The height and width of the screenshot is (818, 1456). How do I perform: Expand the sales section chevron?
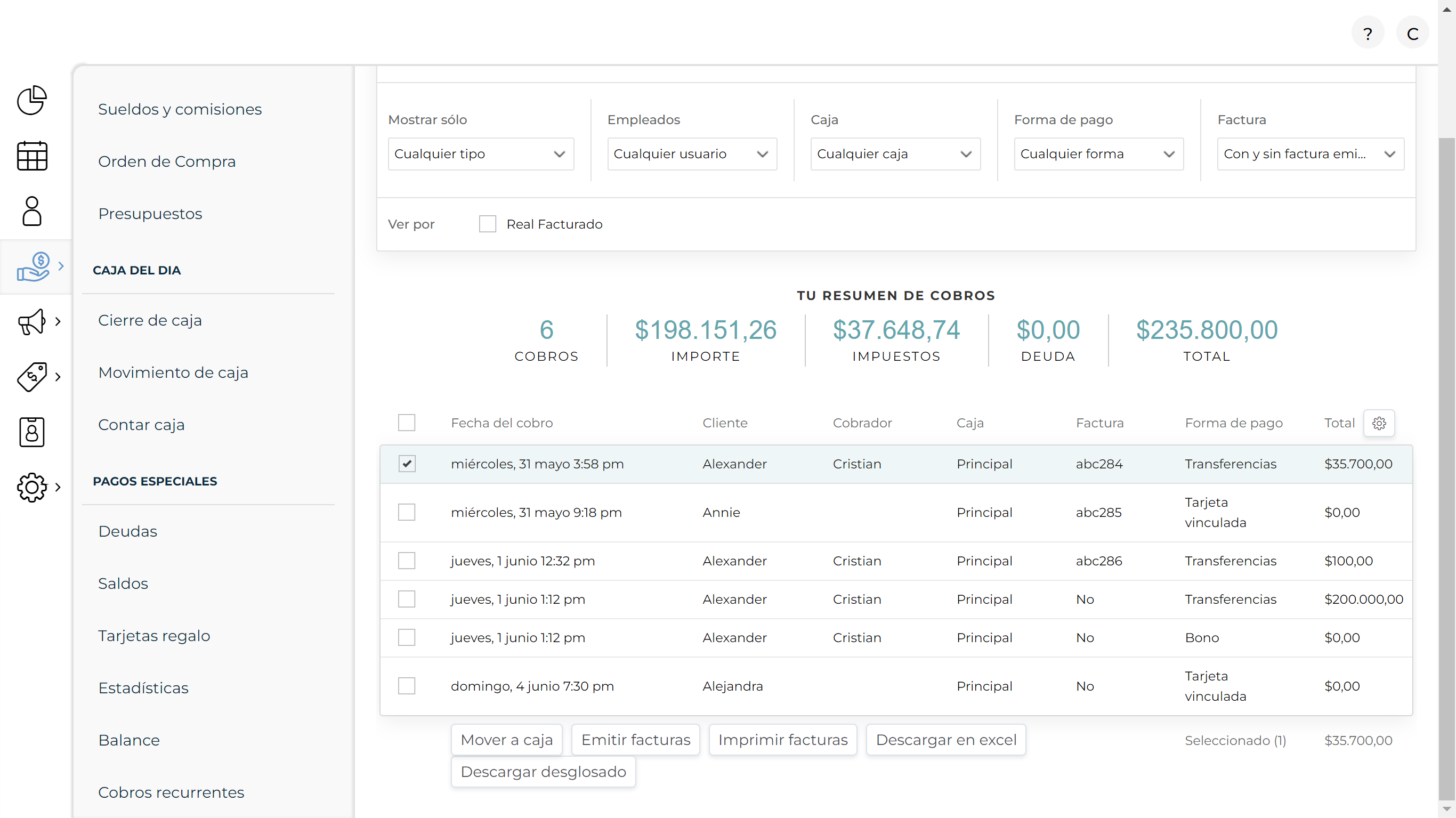click(61, 266)
